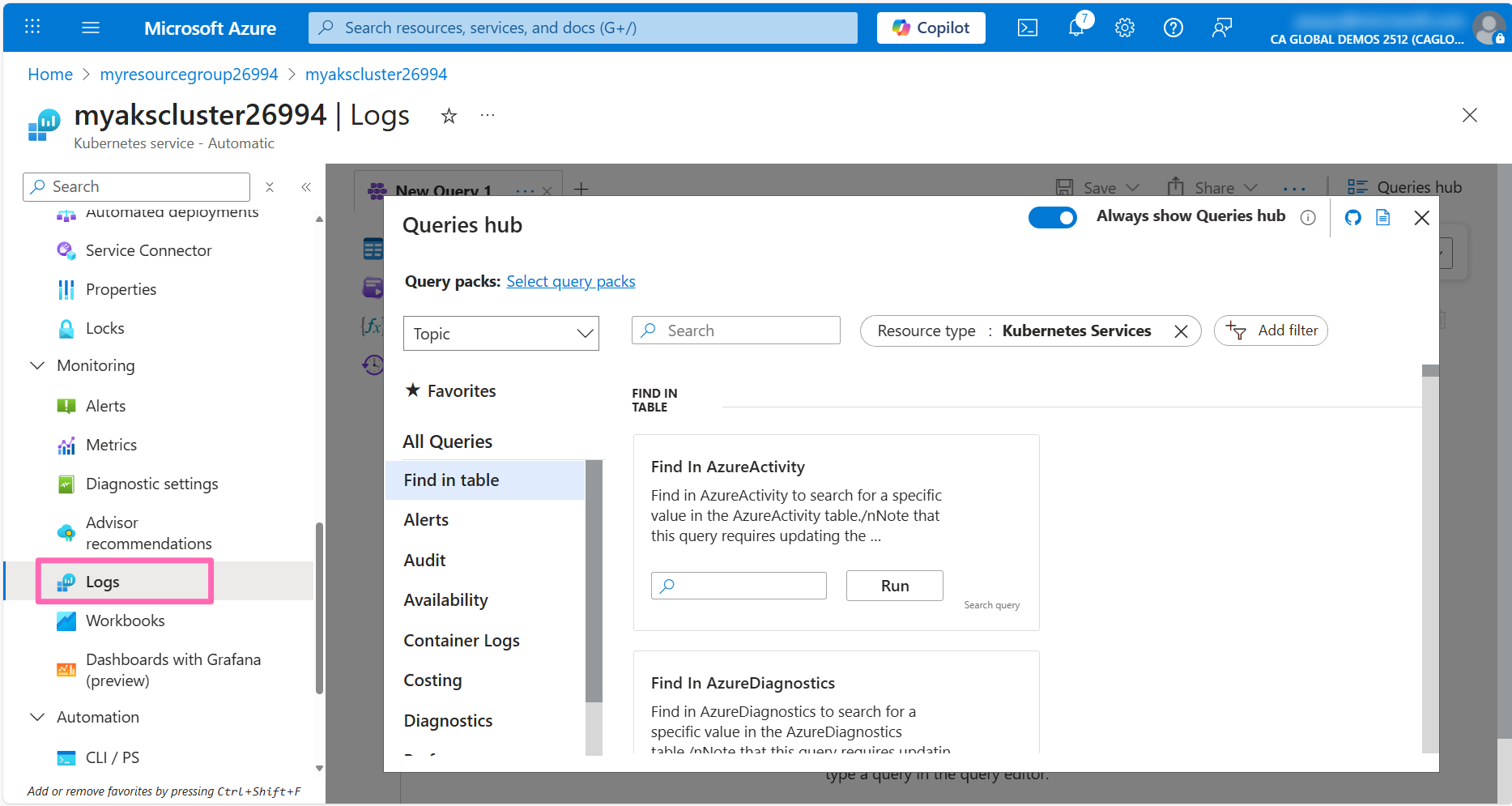This screenshot has height=806, width=1512.
Task: Open the Help question mark icon
Action: pyautogui.click(x=1173, y=28)
